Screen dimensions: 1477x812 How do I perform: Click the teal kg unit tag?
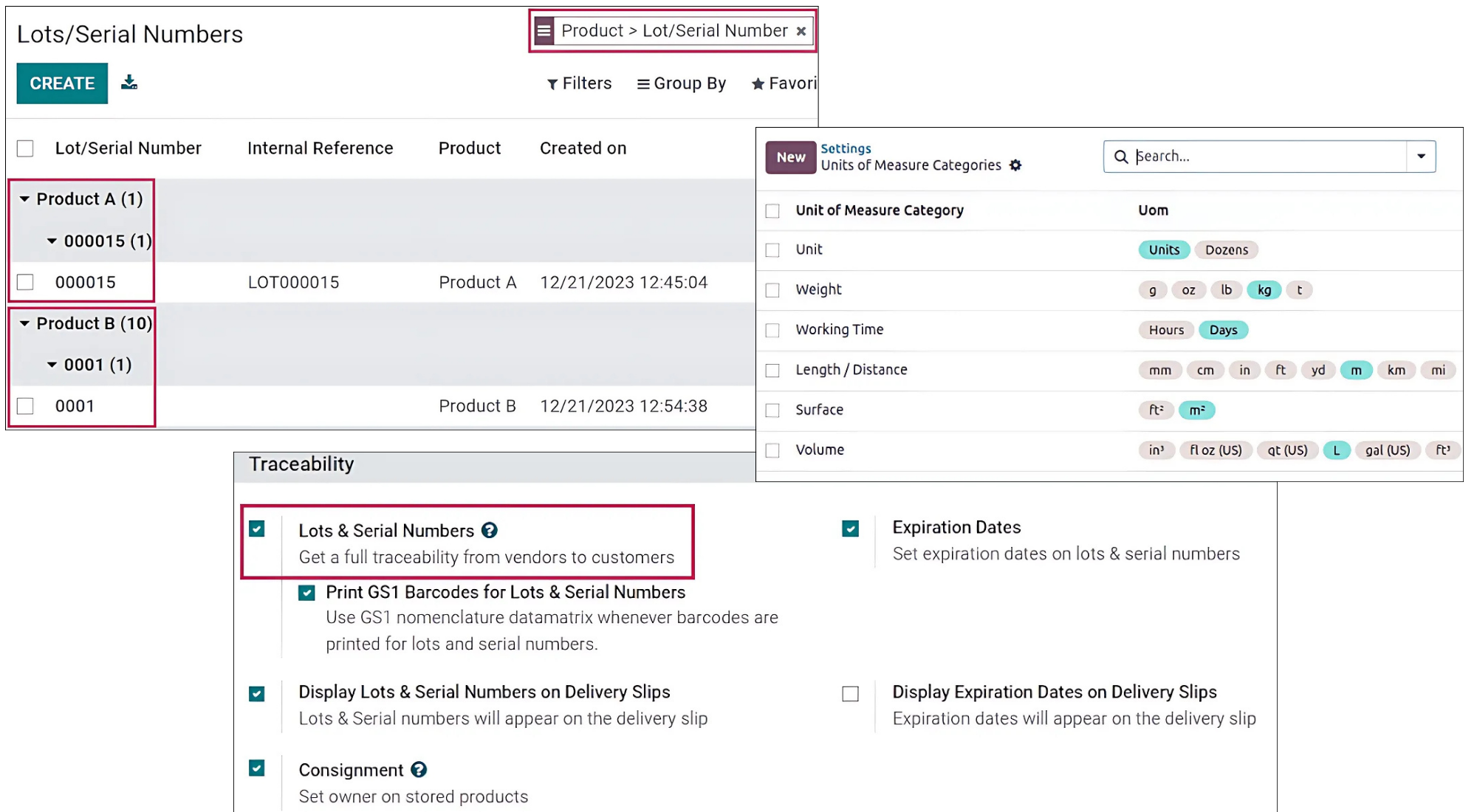pyautogui.click(x=1264, y=290)
